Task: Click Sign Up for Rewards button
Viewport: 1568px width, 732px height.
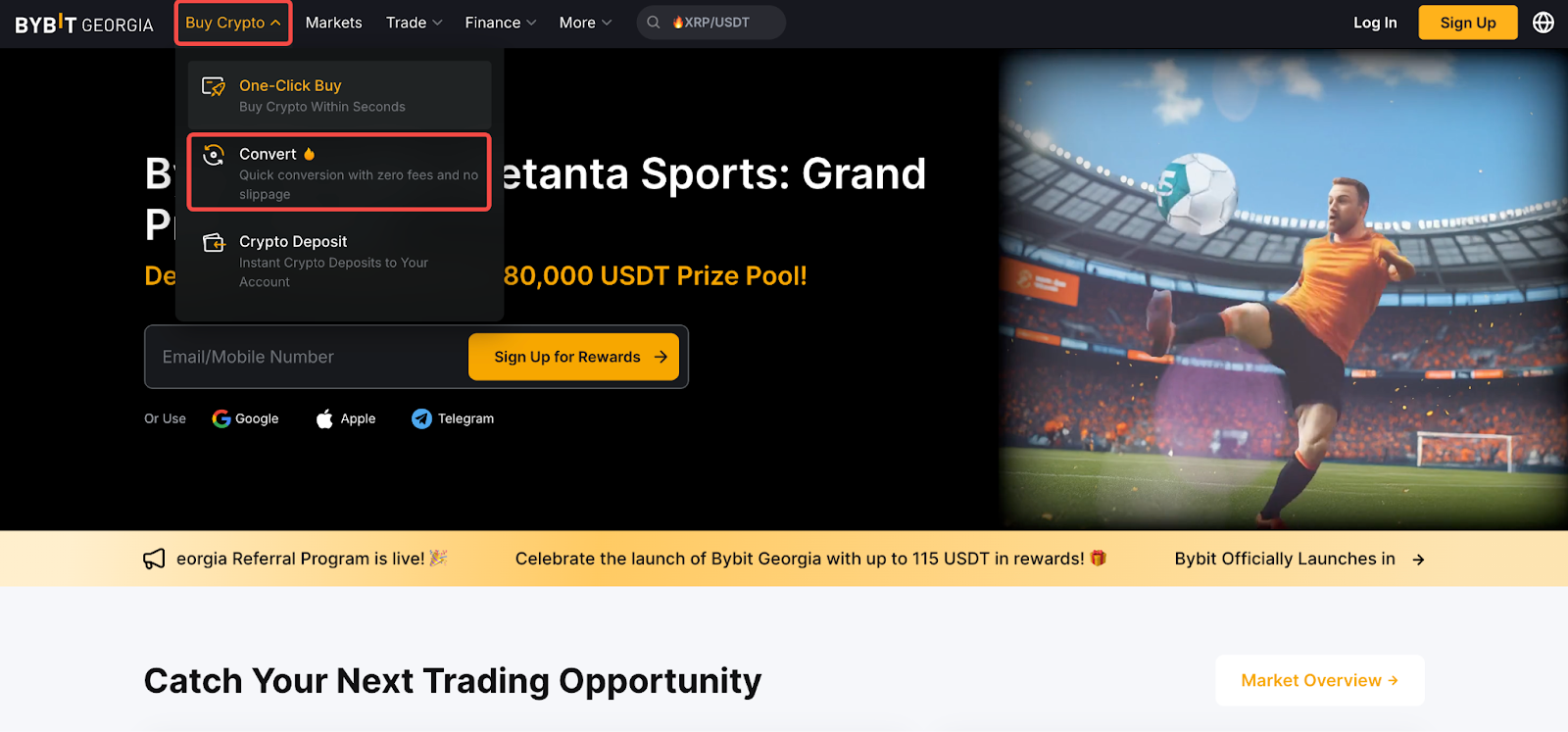Action: pyautogui.click(x=579, y=357)
